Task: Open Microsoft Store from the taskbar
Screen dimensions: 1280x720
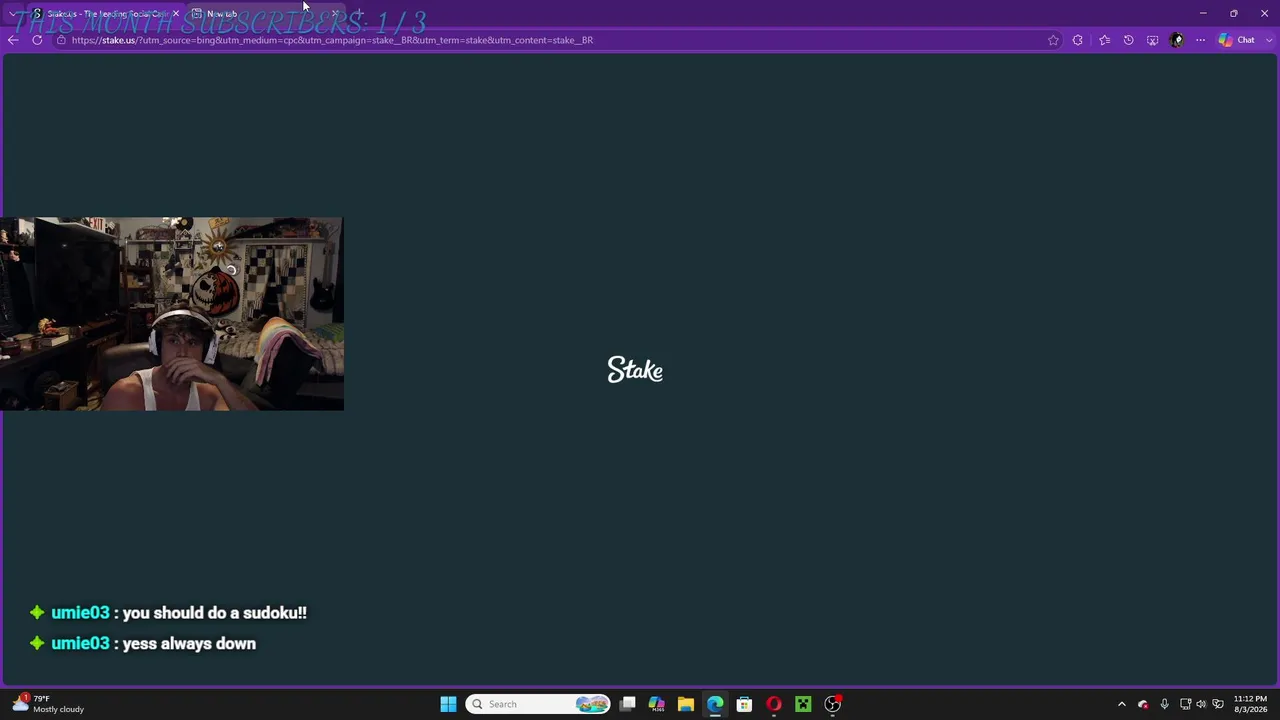Action: [744, 704]
